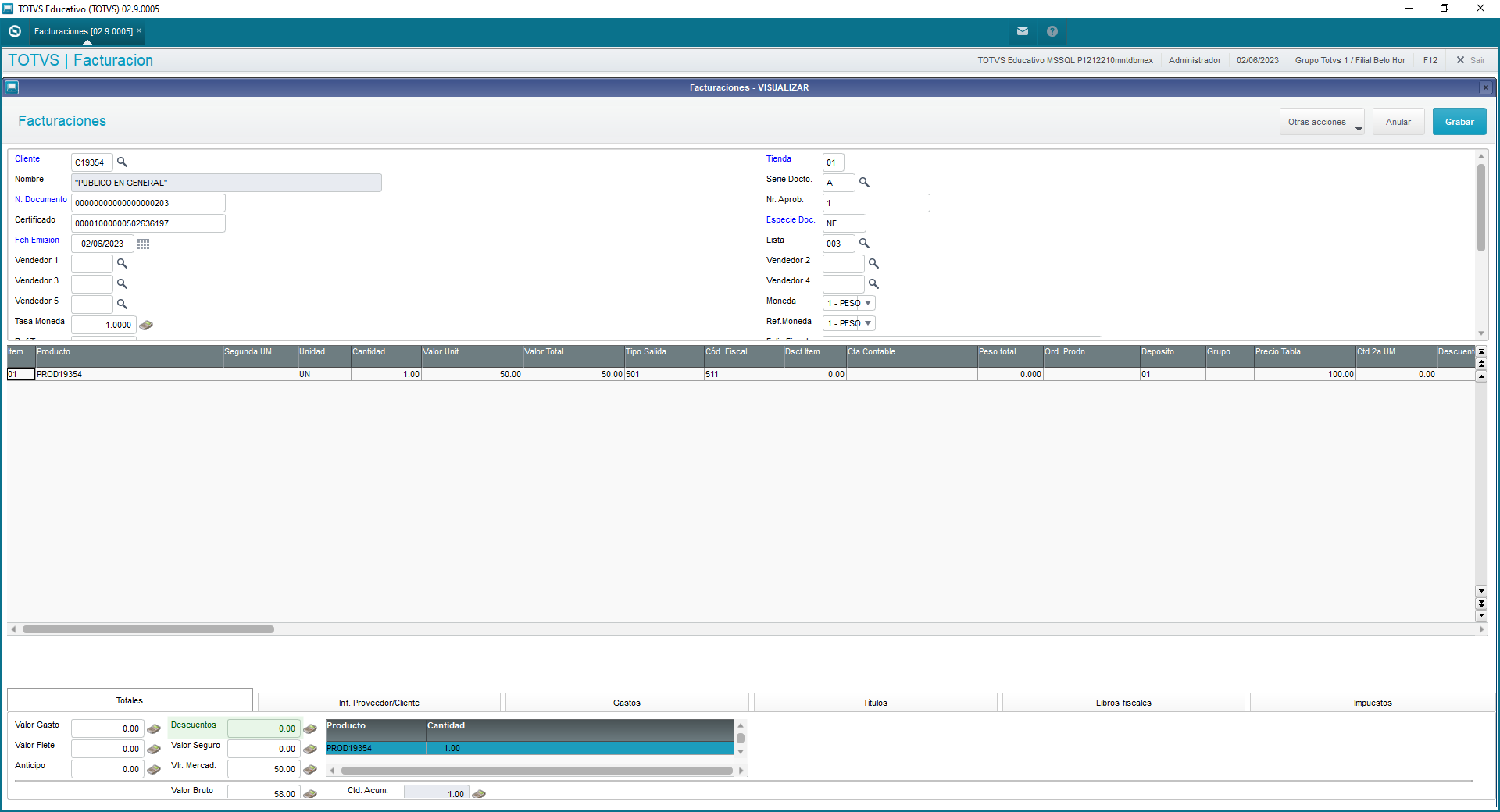The image size is (1500, 812).
Task: Search Vendedor 2 with magnifier icon
Action: (x=873, y=264)
